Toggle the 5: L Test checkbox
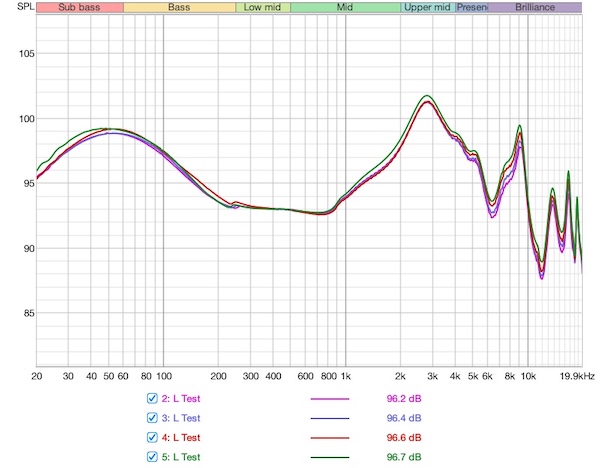The height and width of the screenshot is (468, 600). pos(152,457)
